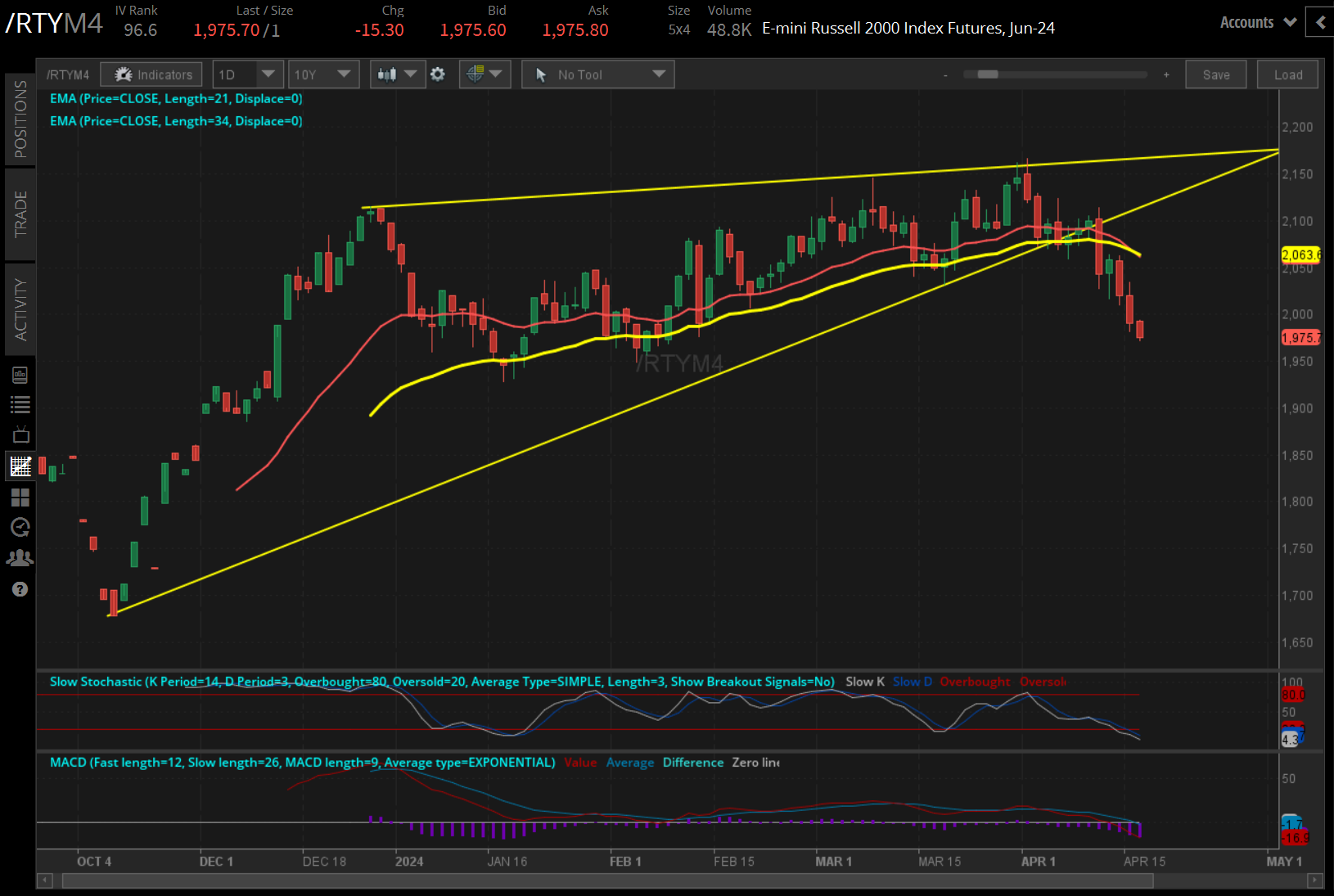Open the community people icon

(x=20, y=558)
